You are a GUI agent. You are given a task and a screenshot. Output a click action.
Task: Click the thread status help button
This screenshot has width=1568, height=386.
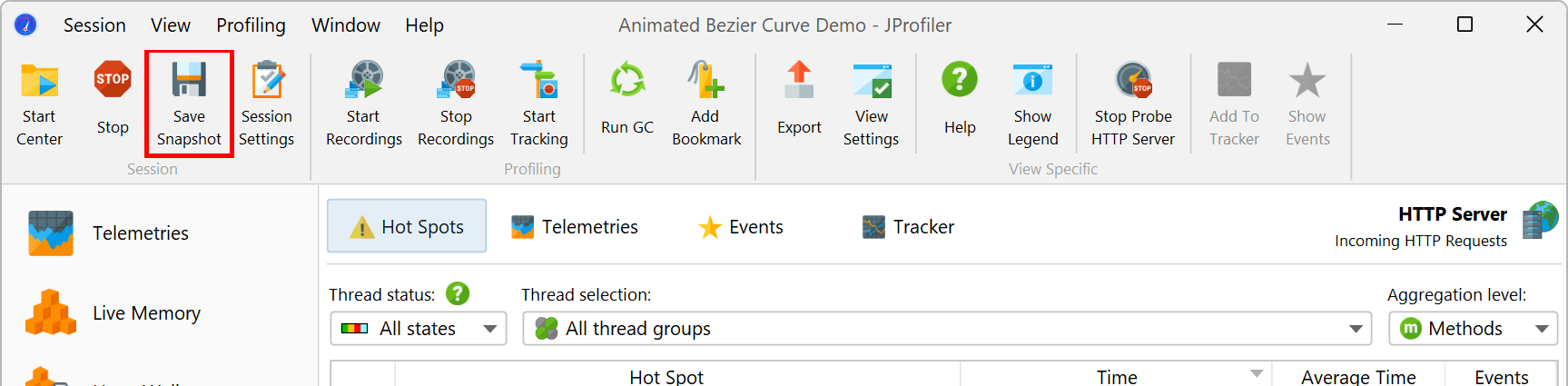click(x=459, y=294)
